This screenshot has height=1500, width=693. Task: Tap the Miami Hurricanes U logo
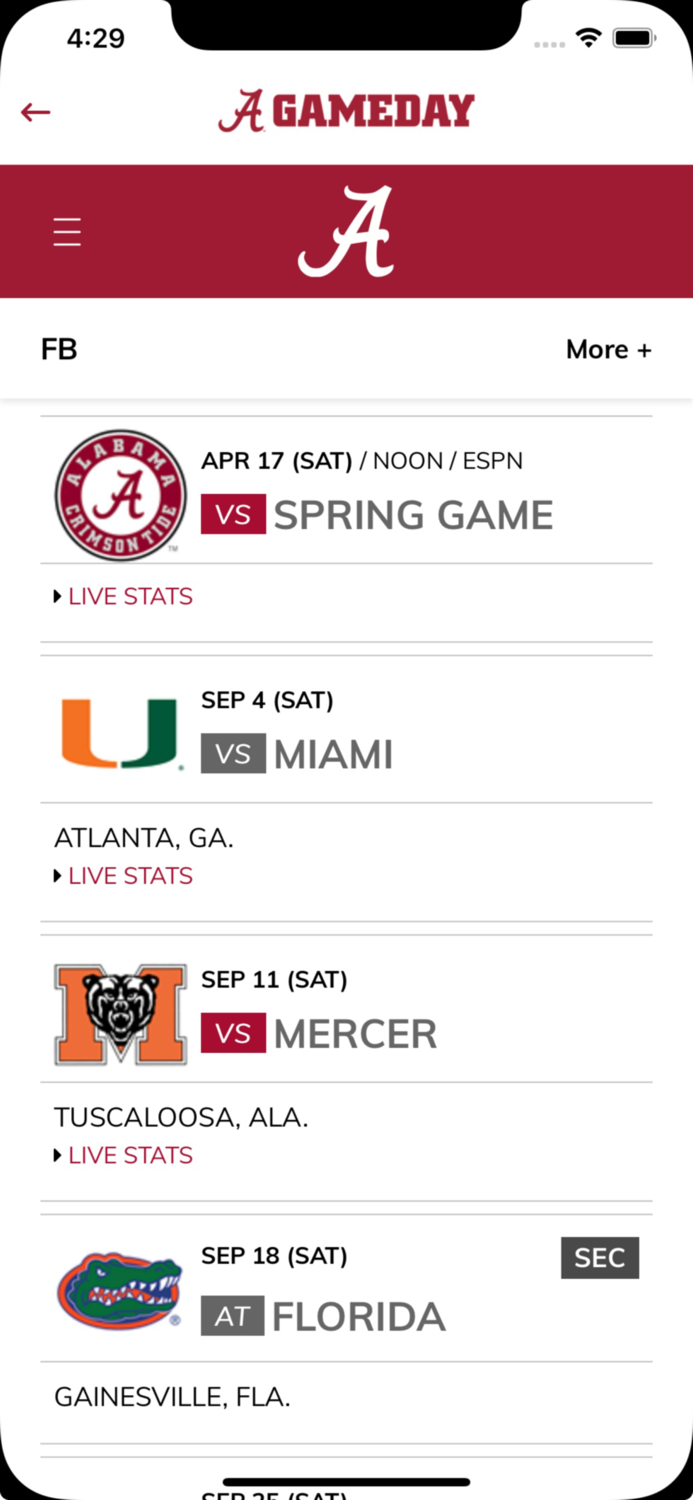119,731
